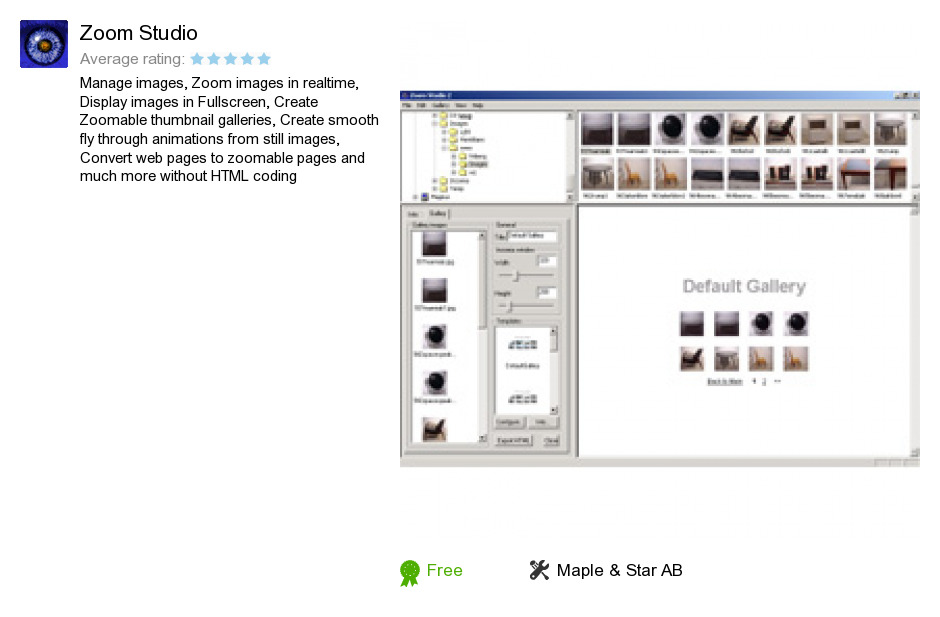Click round table thumbnail in Default Gallery preview
The image size is (940, 617).
point(727,359)
